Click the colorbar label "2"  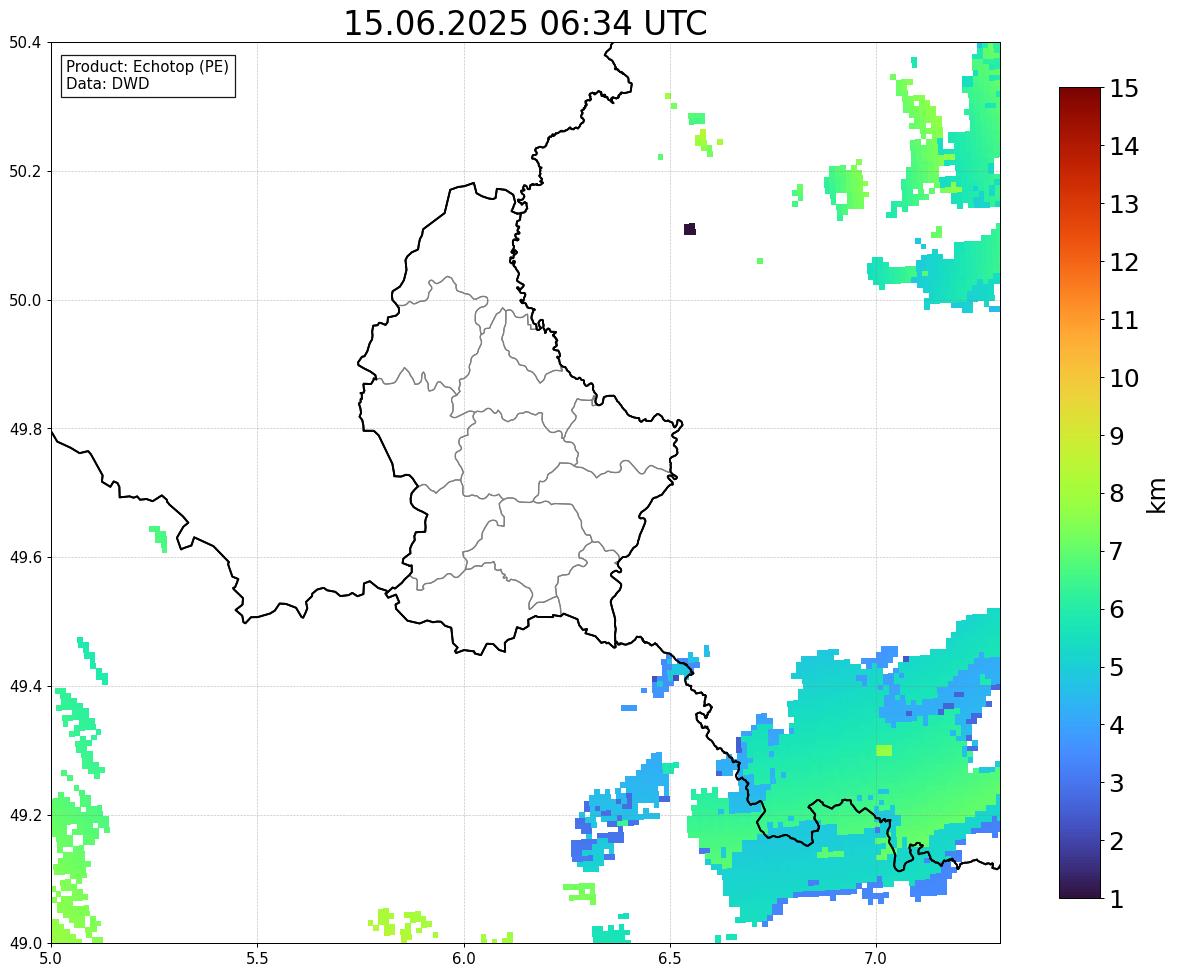(x=1117, y=841)
